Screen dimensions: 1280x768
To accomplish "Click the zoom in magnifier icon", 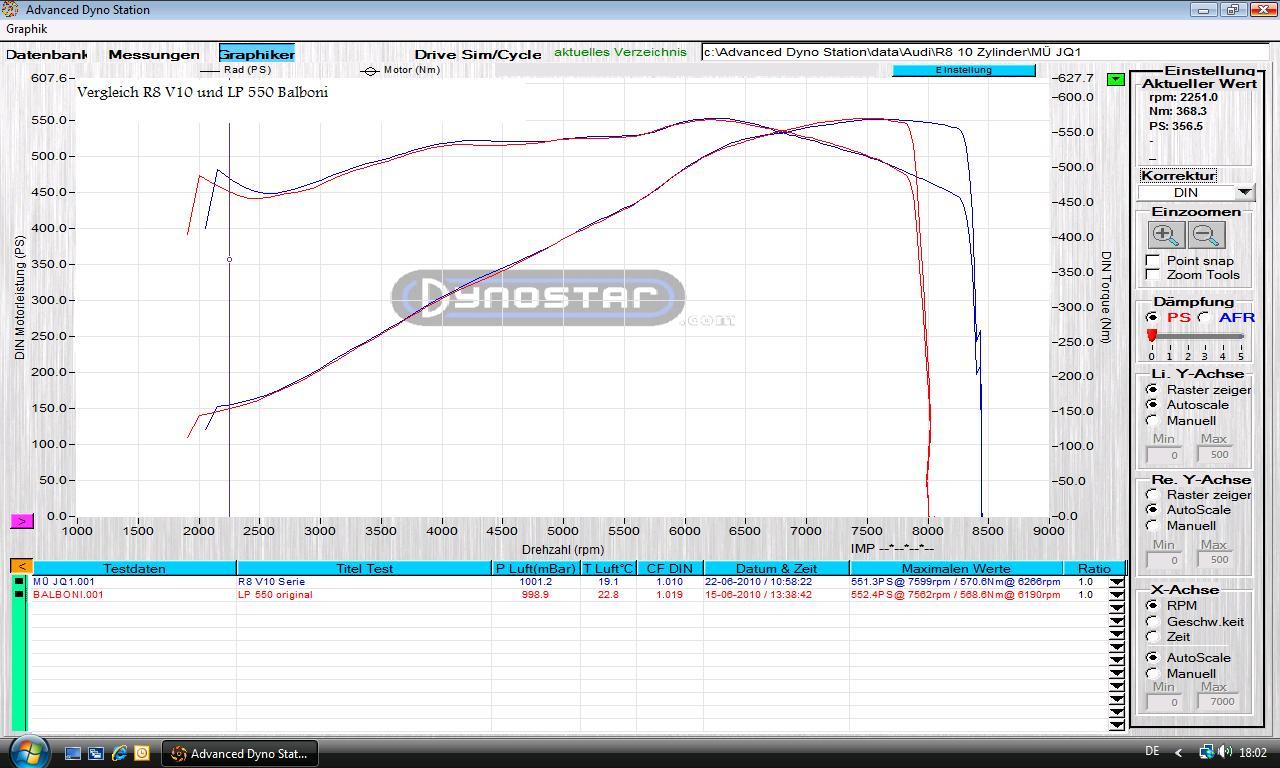I will pyautogui.click(x=1166, y=235).
